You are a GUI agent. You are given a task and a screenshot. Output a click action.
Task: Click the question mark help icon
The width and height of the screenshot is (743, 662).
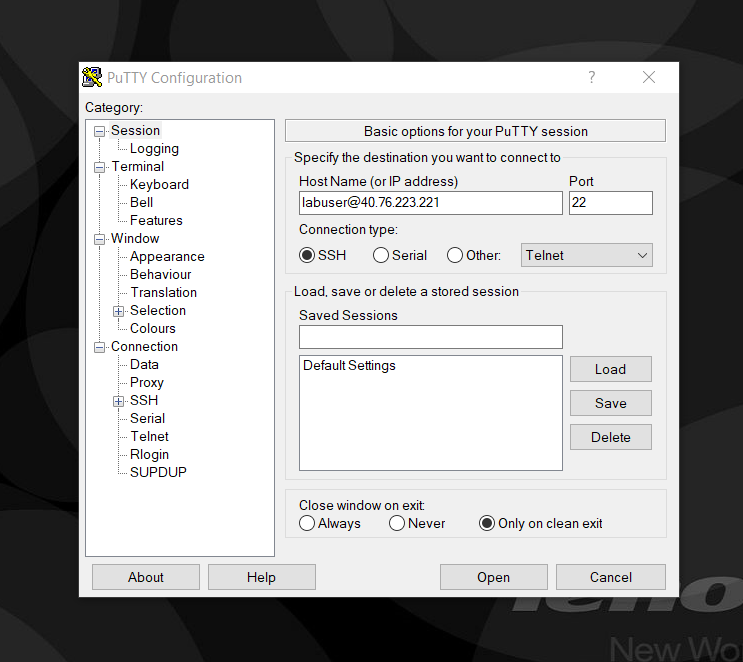591,77
